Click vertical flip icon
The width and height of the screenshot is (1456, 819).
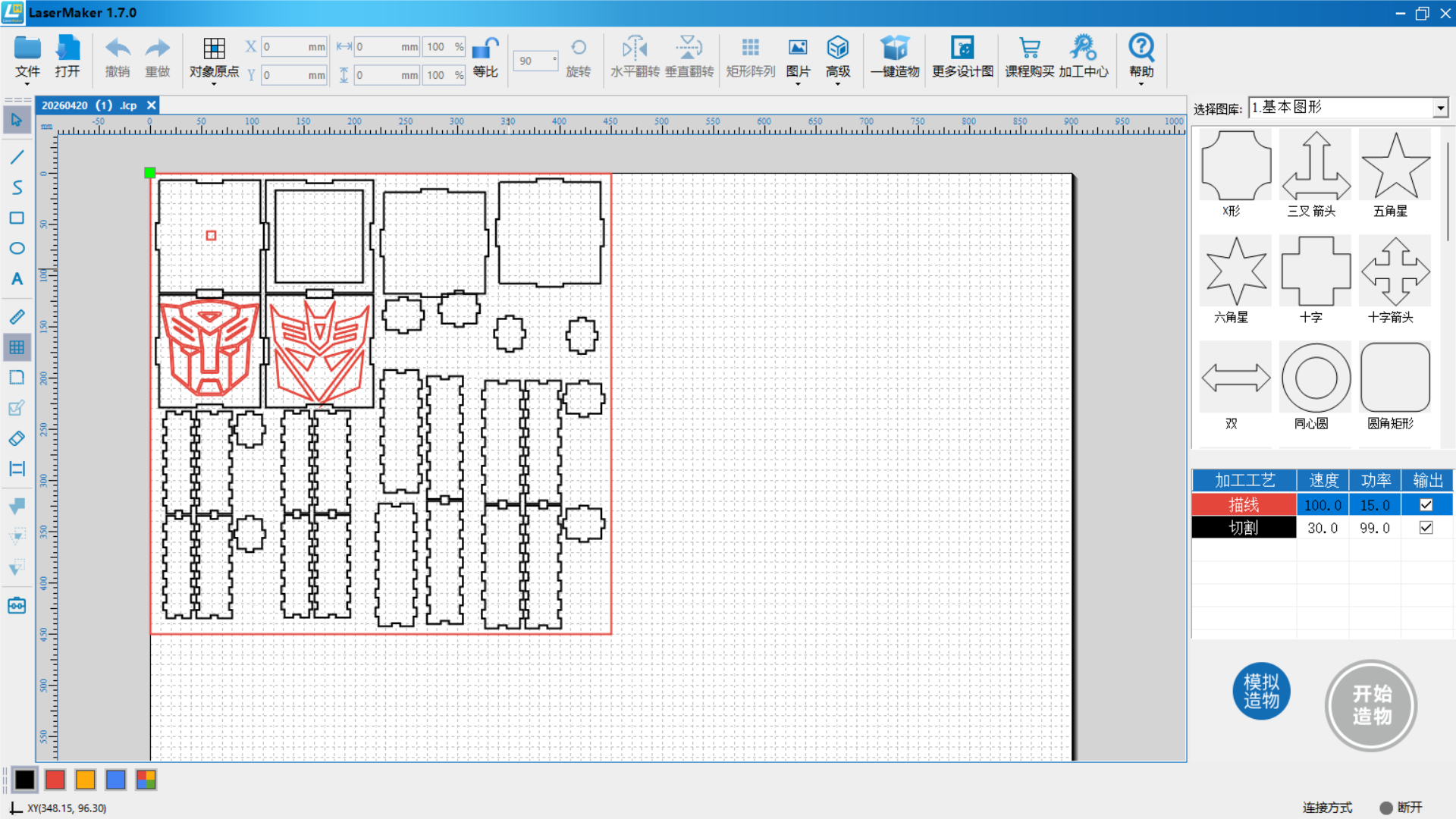click(689, 48)
